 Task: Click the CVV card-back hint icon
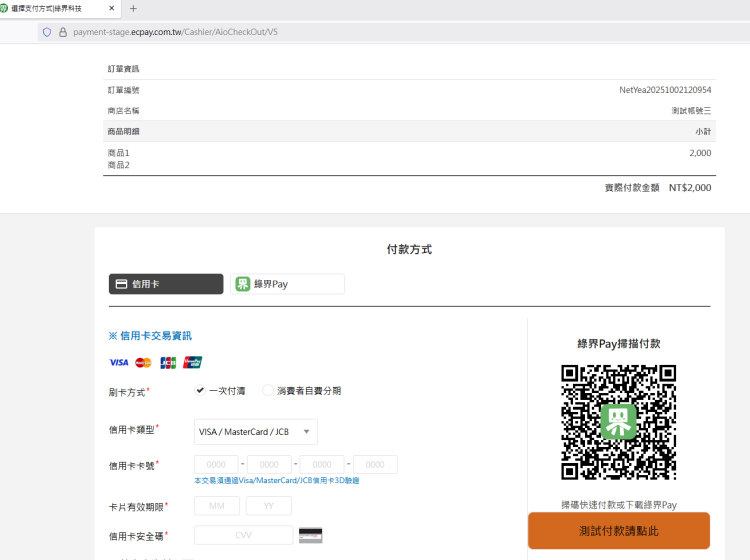click(310, 535)
